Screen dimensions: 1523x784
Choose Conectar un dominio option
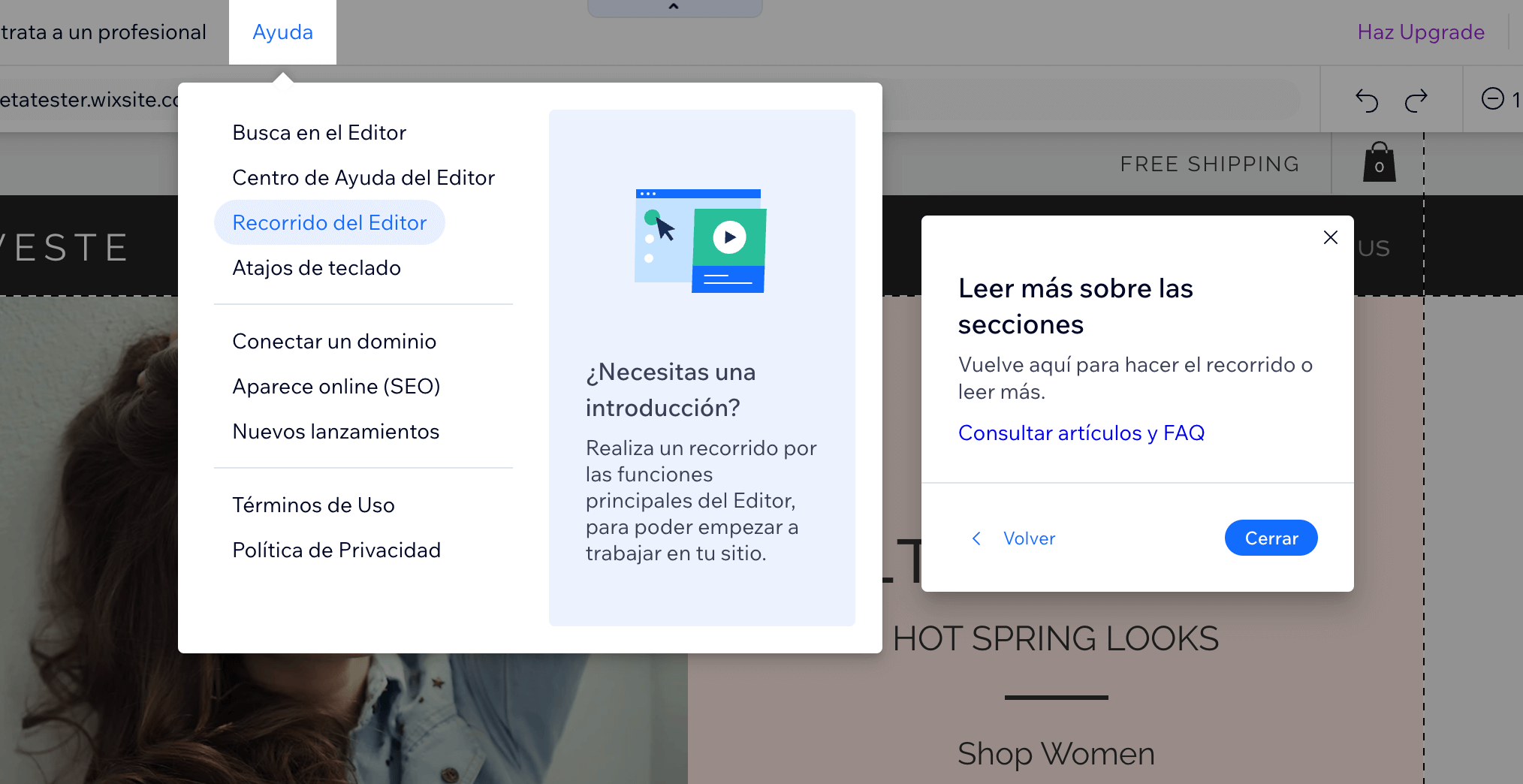334,342
